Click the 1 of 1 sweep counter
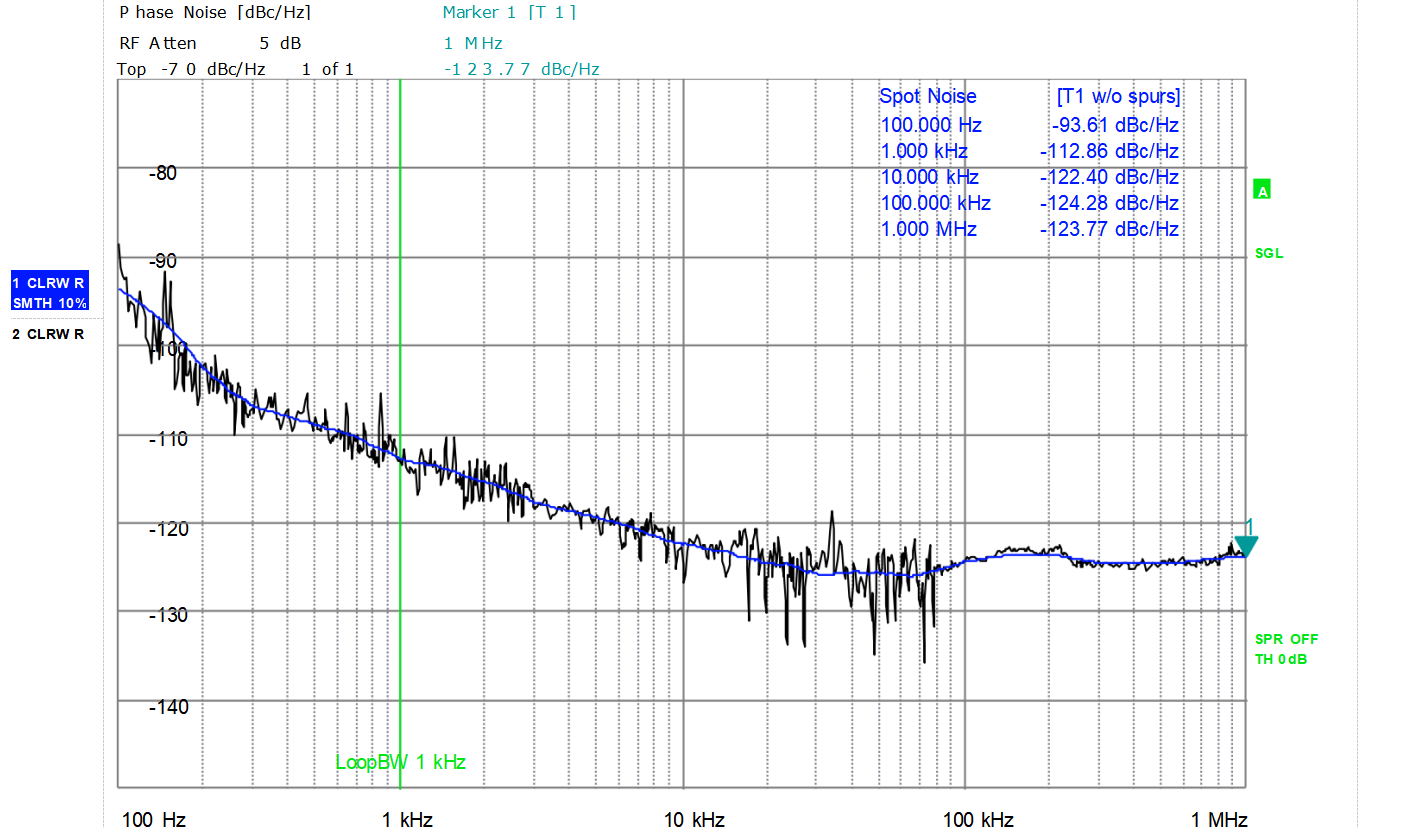This screenshot has height=828, width=1410. click(327, 69)
